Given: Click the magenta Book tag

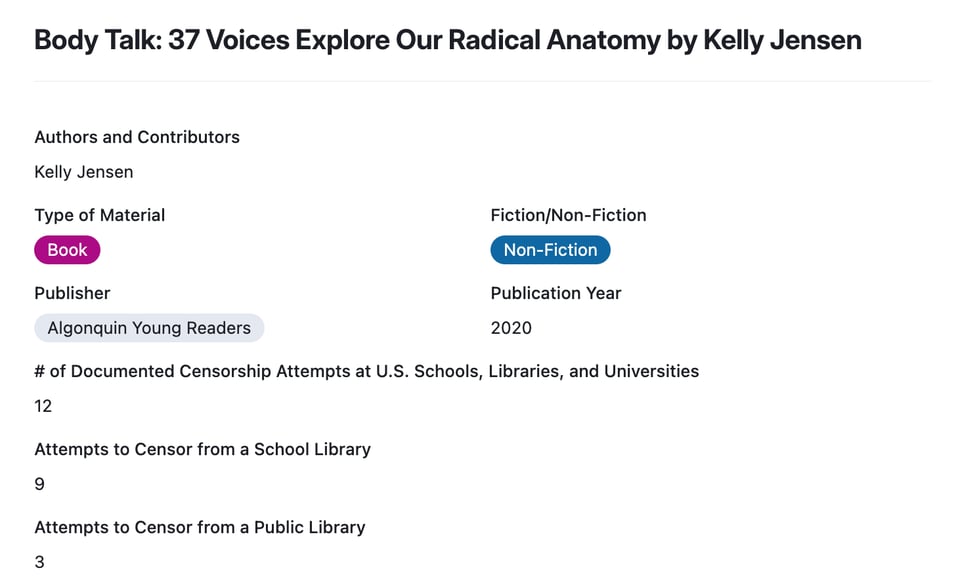Looking at the screenshot, I should click(x=67, y=250).
